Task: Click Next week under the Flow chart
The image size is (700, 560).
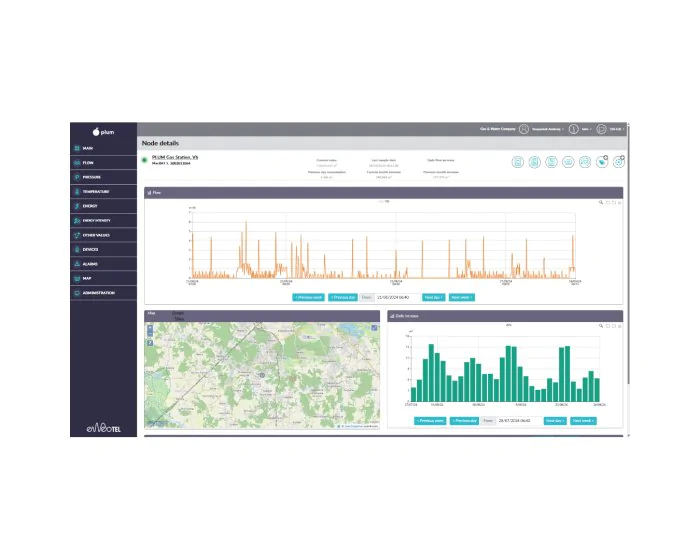Action: coord(462,297)
